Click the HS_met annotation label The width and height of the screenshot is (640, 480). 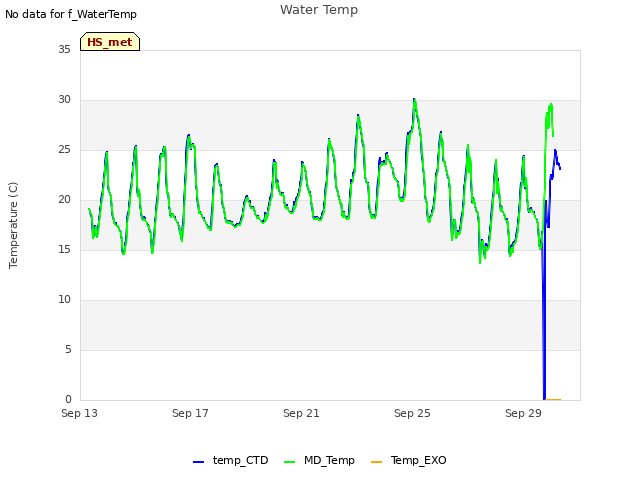point(110,42)
